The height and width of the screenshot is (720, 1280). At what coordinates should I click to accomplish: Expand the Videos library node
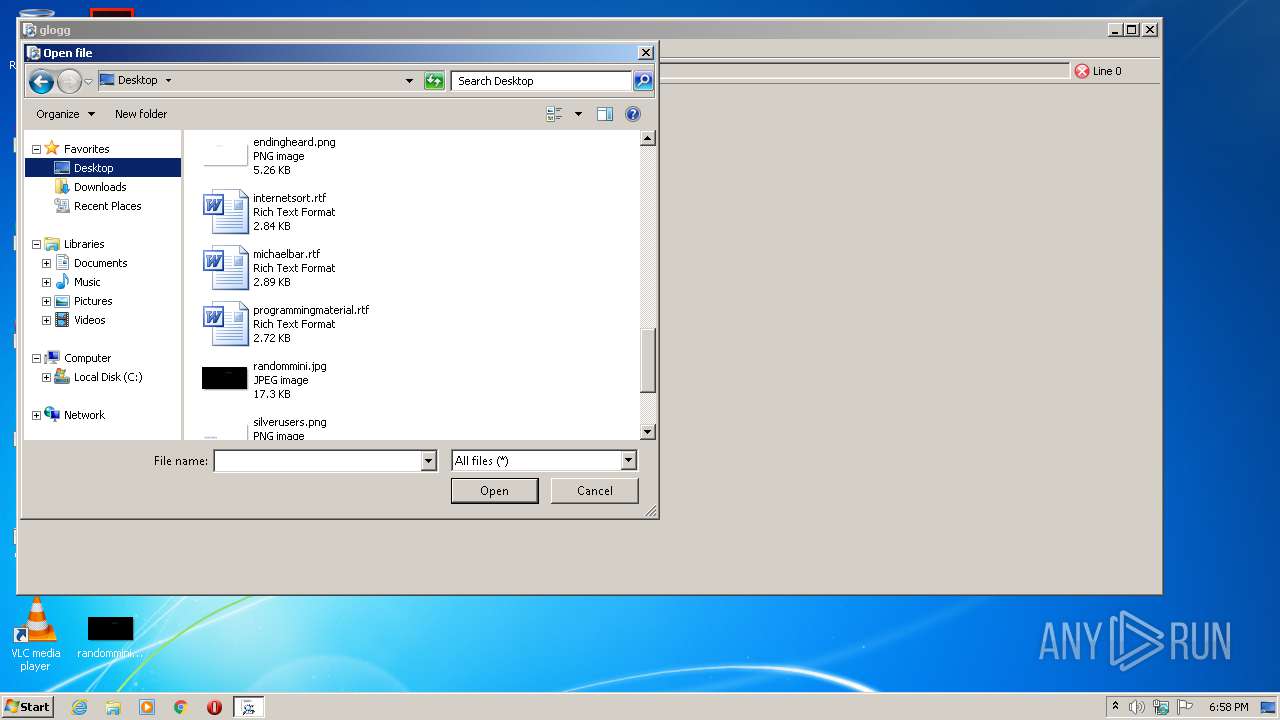46,320
